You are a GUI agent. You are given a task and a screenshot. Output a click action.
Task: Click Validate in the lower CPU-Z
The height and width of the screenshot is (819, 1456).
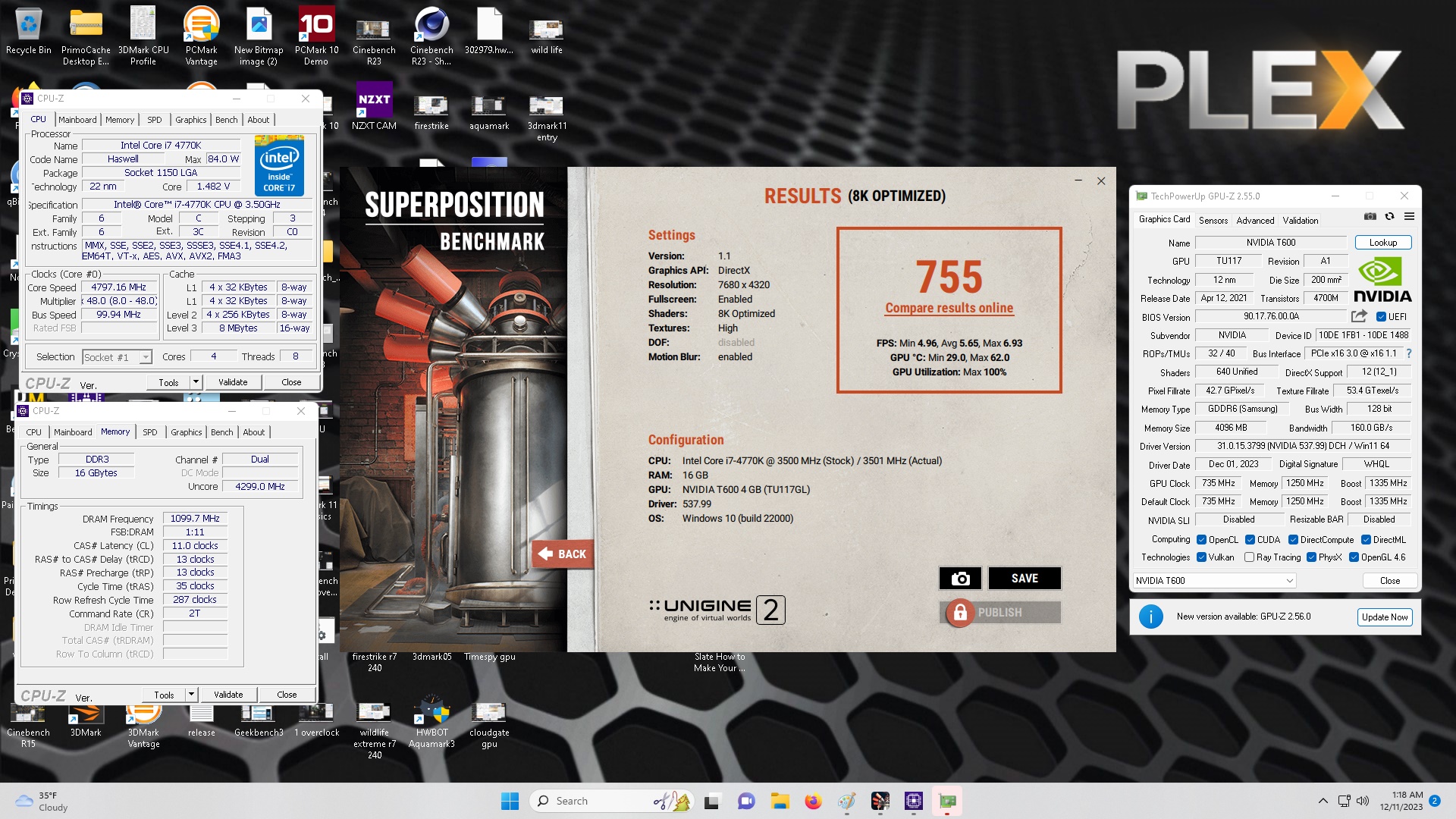click(x=228, y=695)
